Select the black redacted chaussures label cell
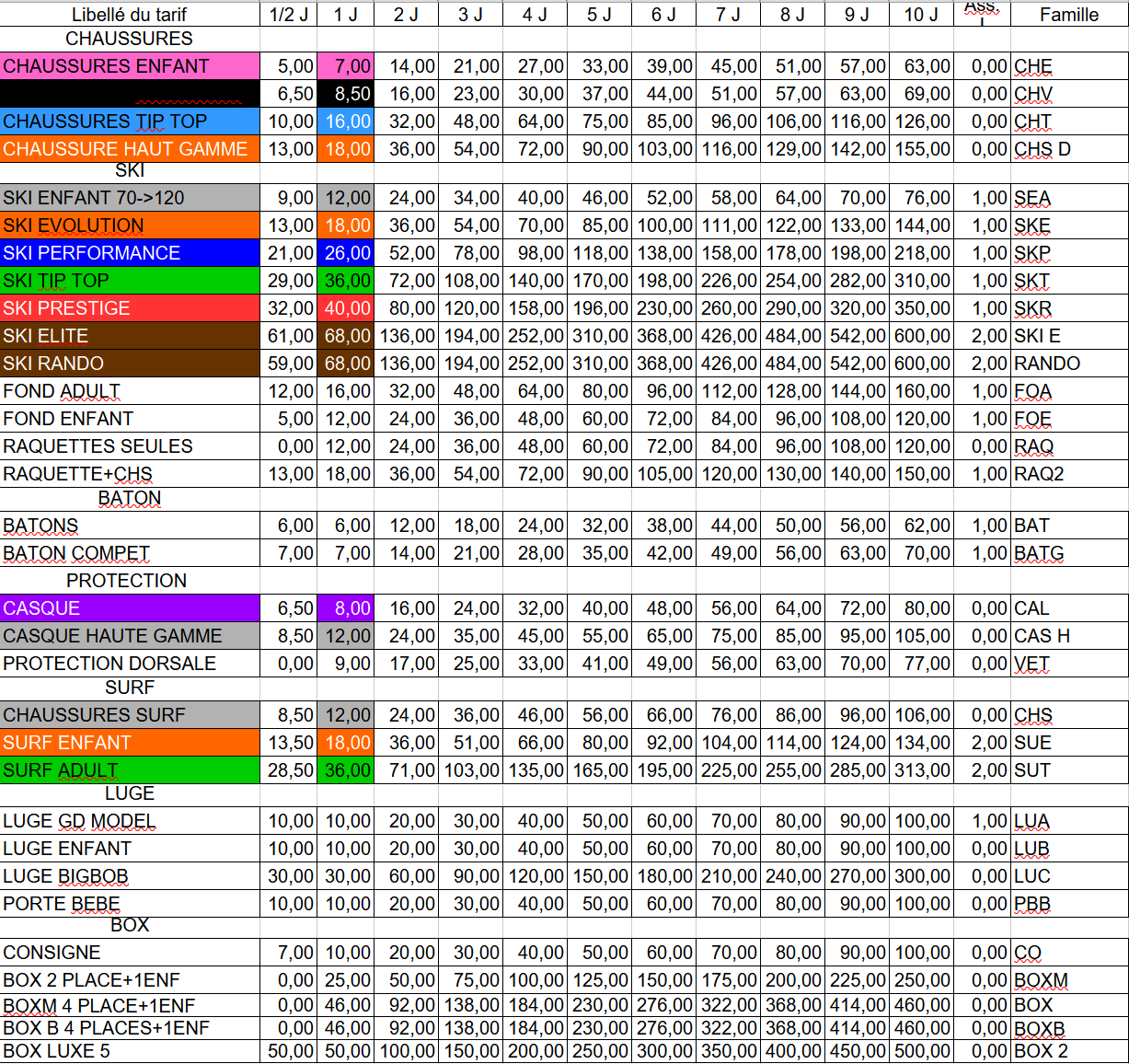The image size is (1129, 1064). pyautogui.click(x=130, y=94)
